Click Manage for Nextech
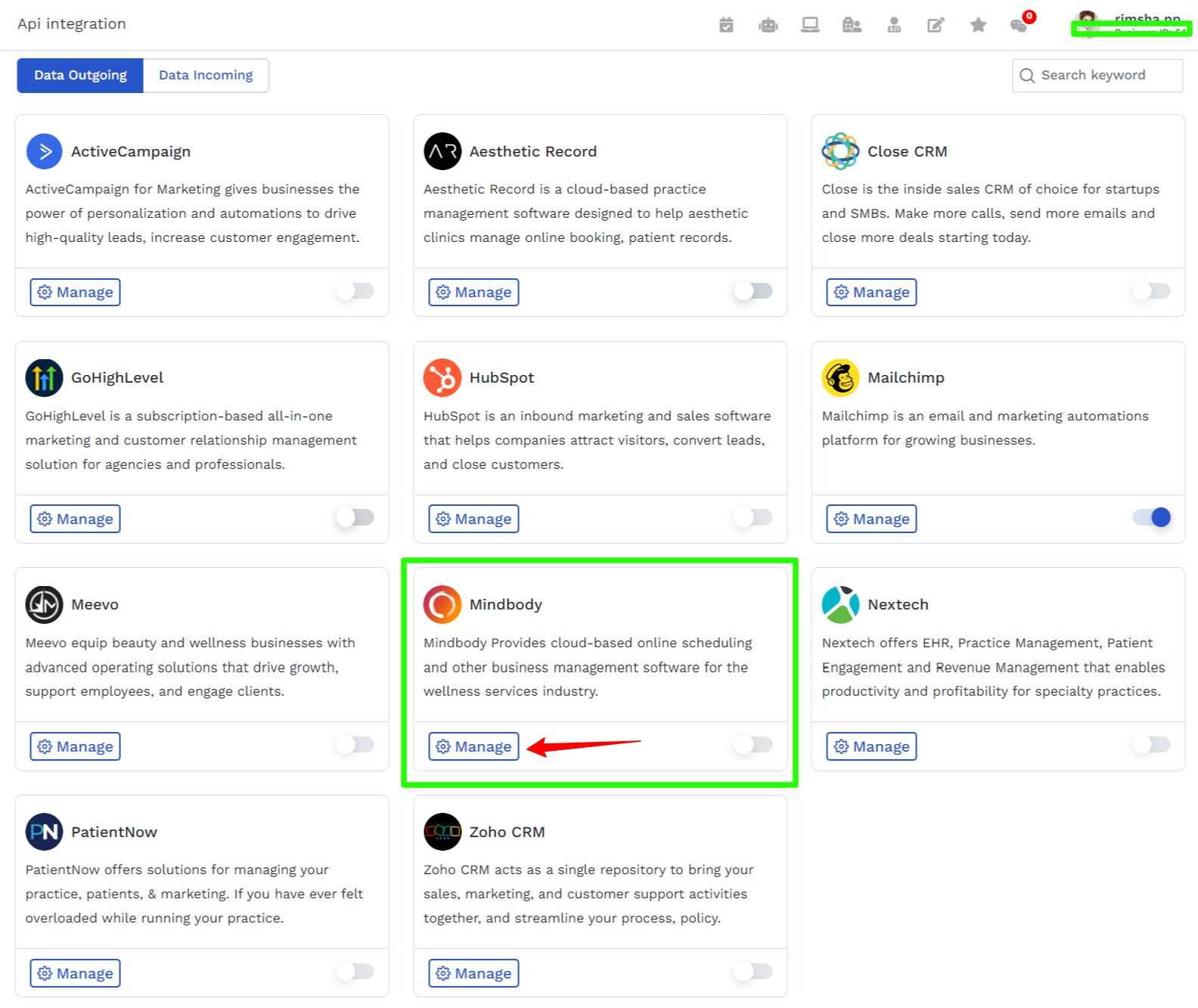Viewport: 1198px width, 1008px height. coord(871,746)
